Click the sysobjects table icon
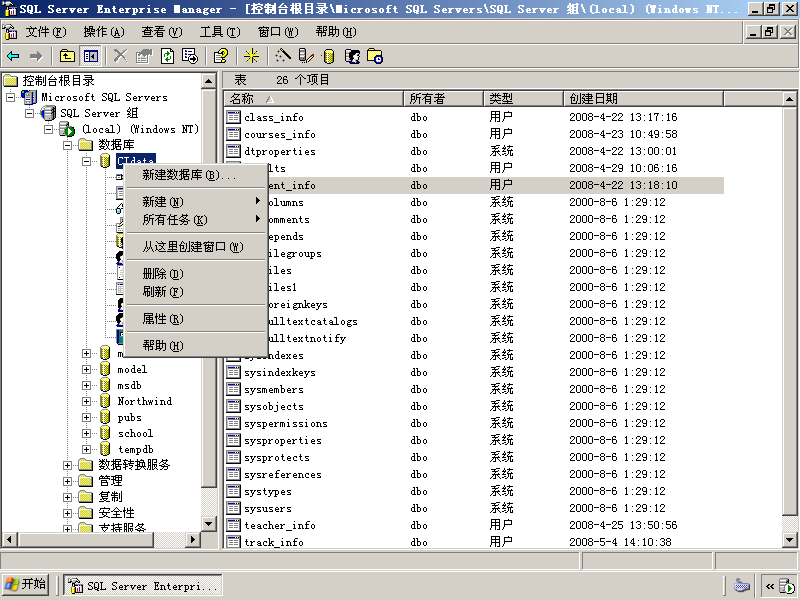Image resolution: width=800 pixels, height=600 pixels. pos(233,406)
